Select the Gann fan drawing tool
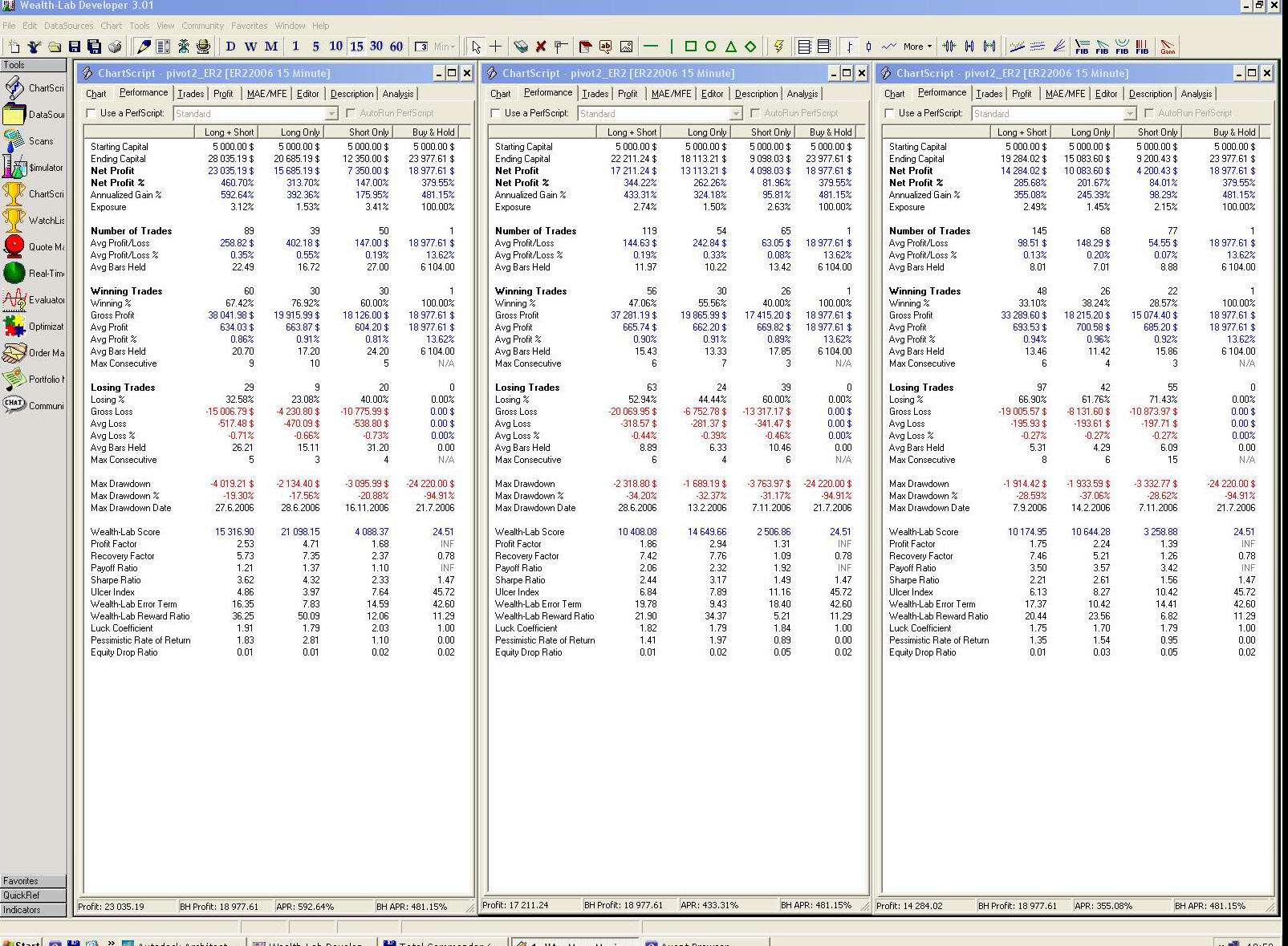The width and height of the screenshot is (1288, 946). pos(1168,47)
